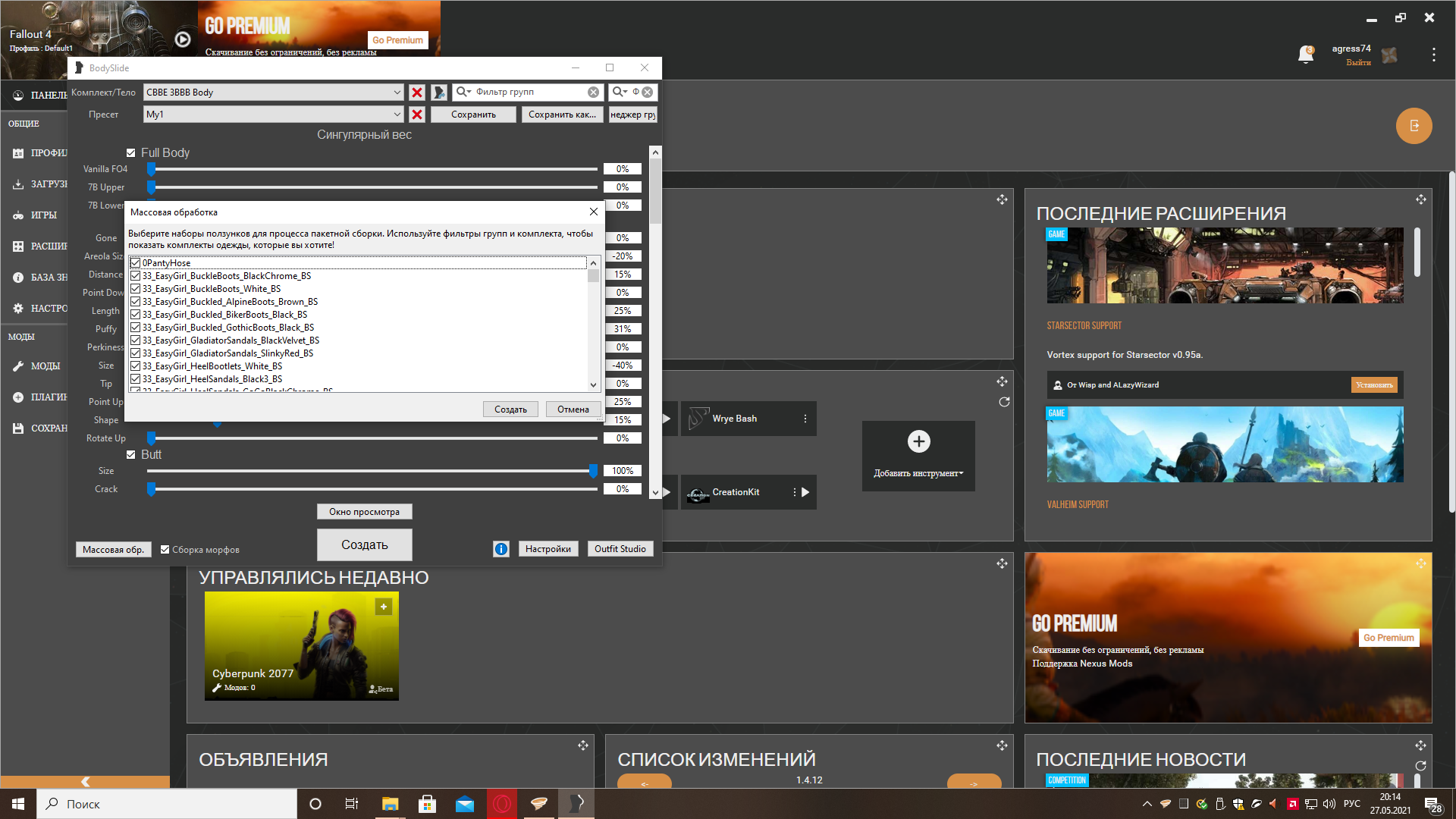Open the My1 preset dropdown
Image resolution: width=1456 pixels, height=819 pixels.
(x=397, y=115)
